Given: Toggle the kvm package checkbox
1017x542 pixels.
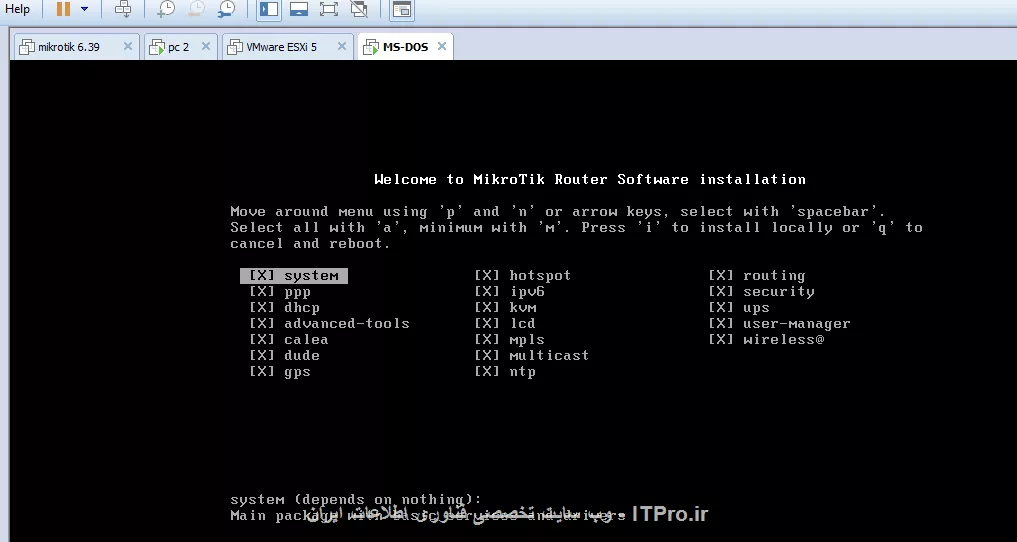Looking at the screenshot, I should [487, 308].
